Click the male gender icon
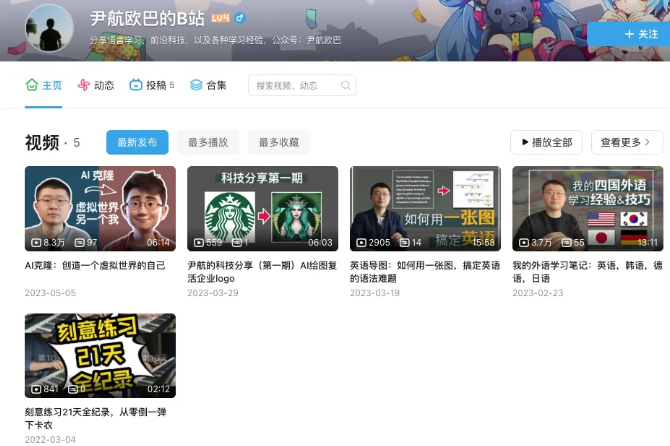 [240, 18]
